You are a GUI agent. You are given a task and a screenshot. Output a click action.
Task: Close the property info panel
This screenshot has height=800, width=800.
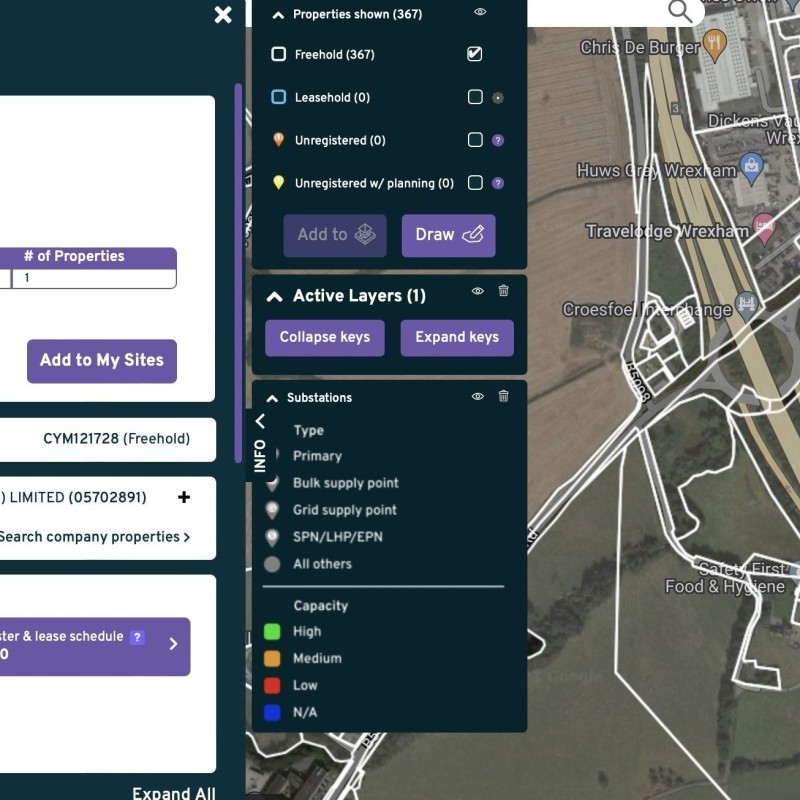(223, 15)
